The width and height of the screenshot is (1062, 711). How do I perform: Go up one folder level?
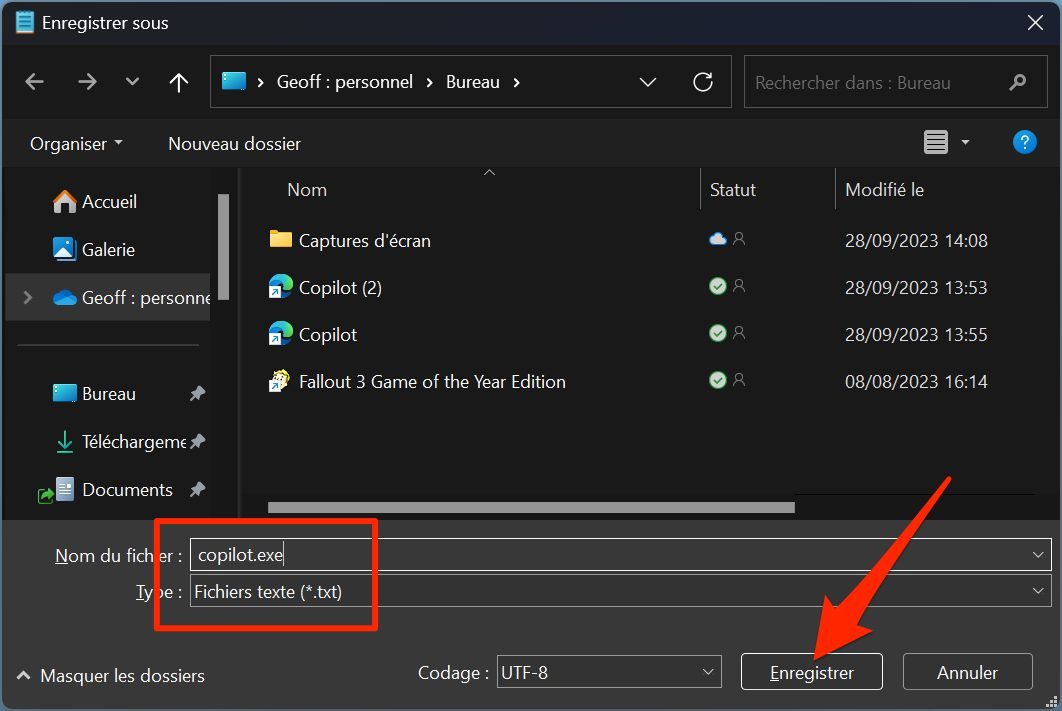click(x=178, y=82)
